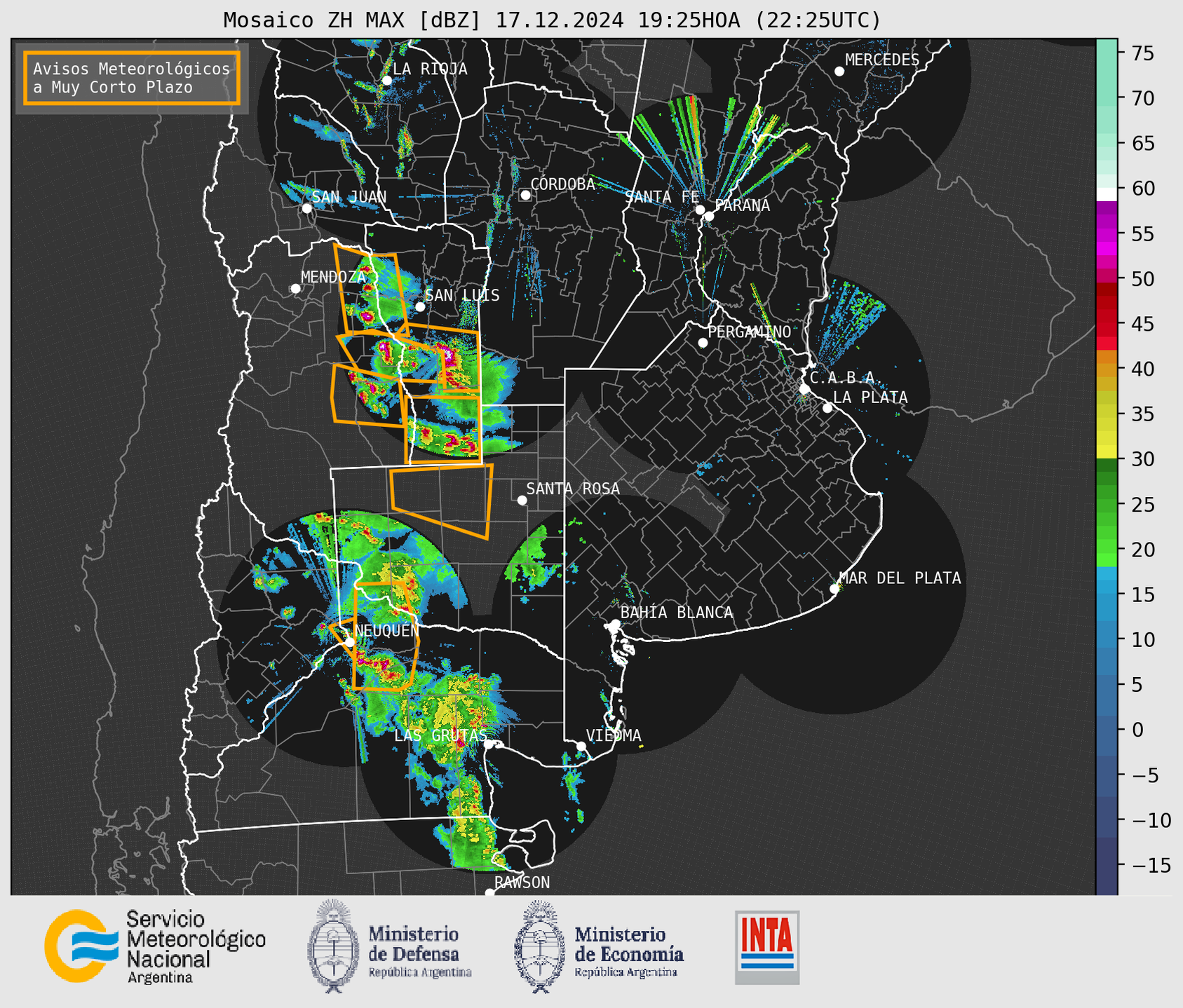Image resolution: width=1183 pixels, height=1008 pixels.
Task: Click the Ministerio de Economía crest
Action: 539,946
